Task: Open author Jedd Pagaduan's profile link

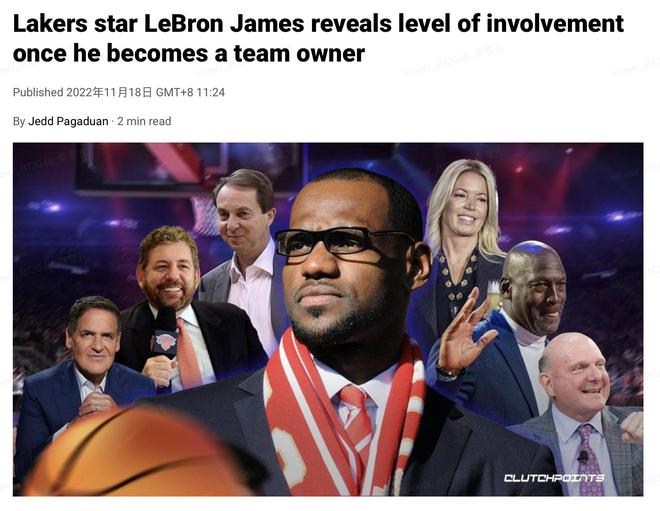Action: [x=68, y=121]
